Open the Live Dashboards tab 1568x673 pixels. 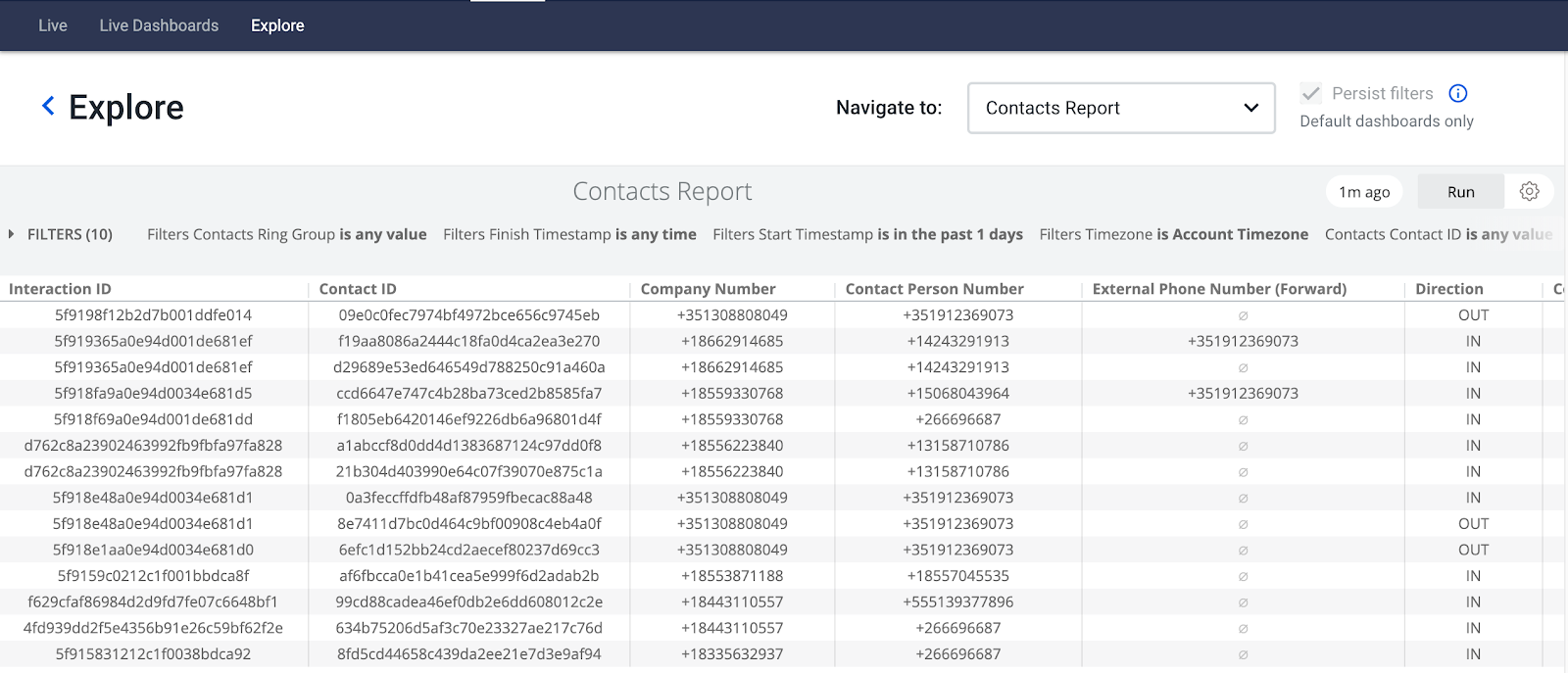159,25
